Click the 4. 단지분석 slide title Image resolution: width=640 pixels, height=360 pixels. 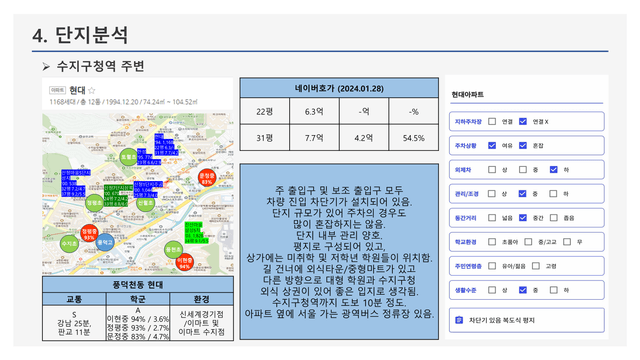click(x=80, y=35)
